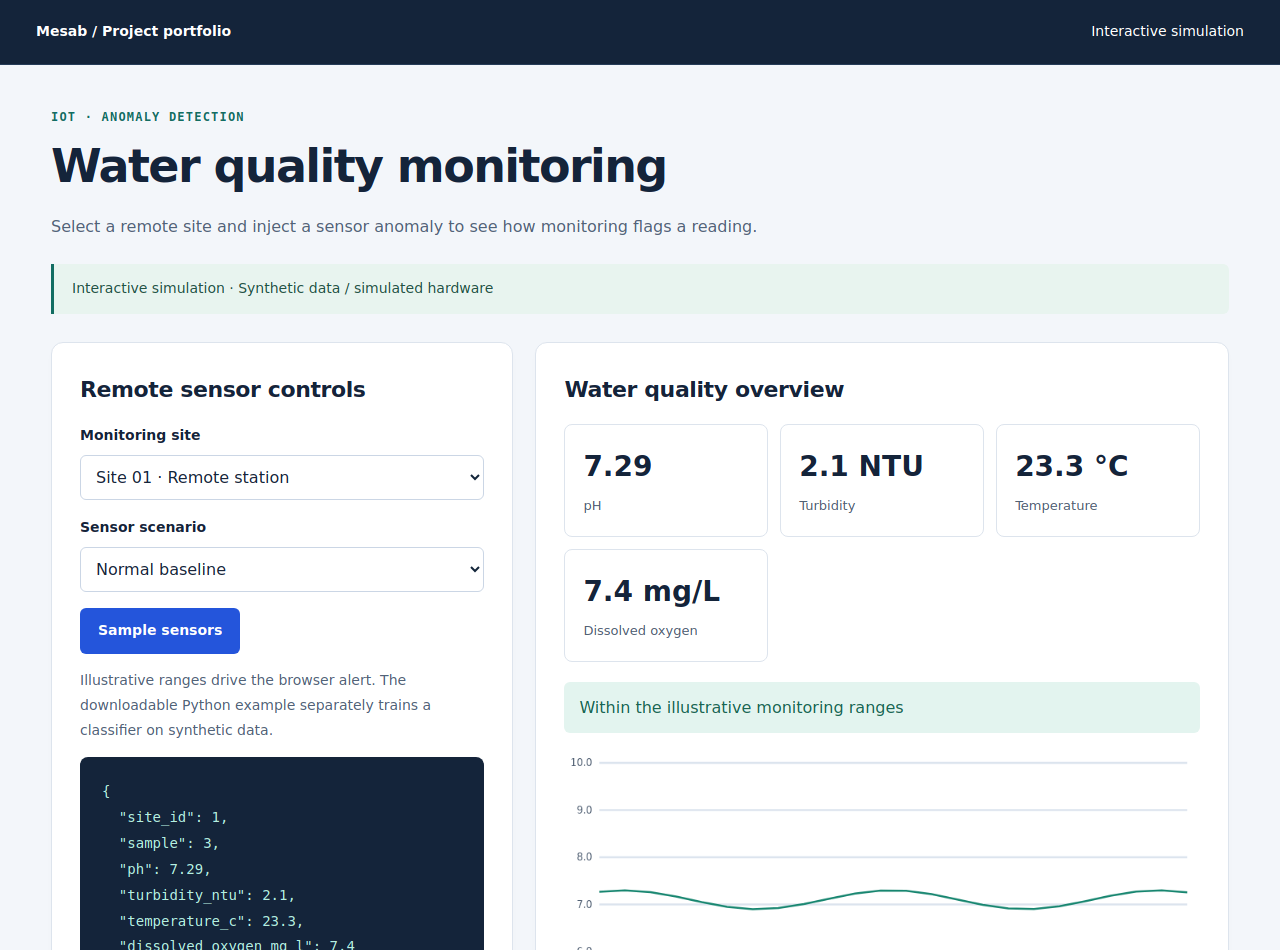Click the "ph": 7.29 JSON line
Image resolution: width=1280 pixels, height=950 pixels.
point(165,869)
